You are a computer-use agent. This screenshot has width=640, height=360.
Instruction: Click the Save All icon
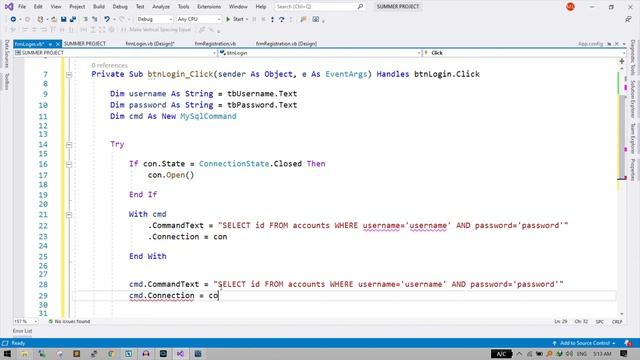pyautogui.click(x=73, y=19)
